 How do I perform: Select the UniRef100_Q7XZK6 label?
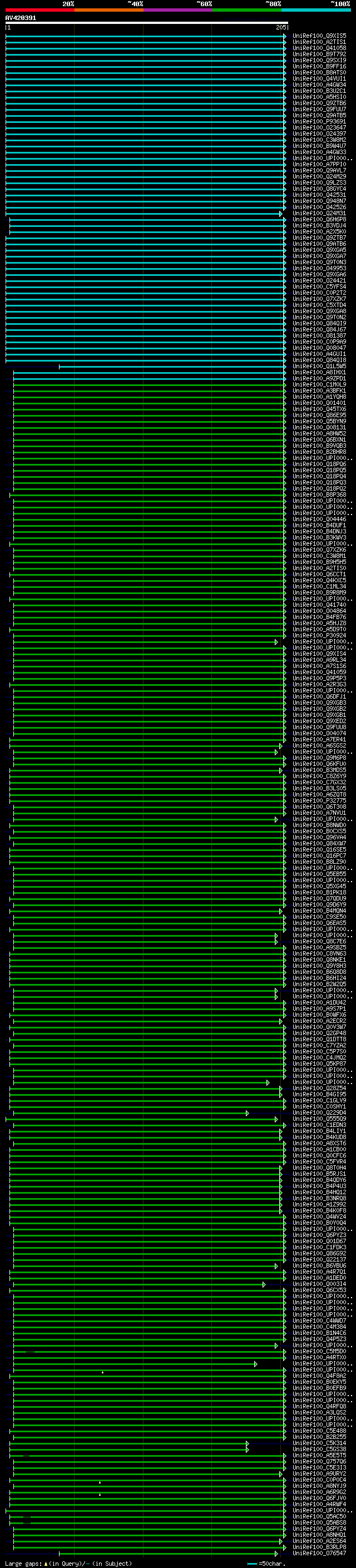click(x=319, y=550)
